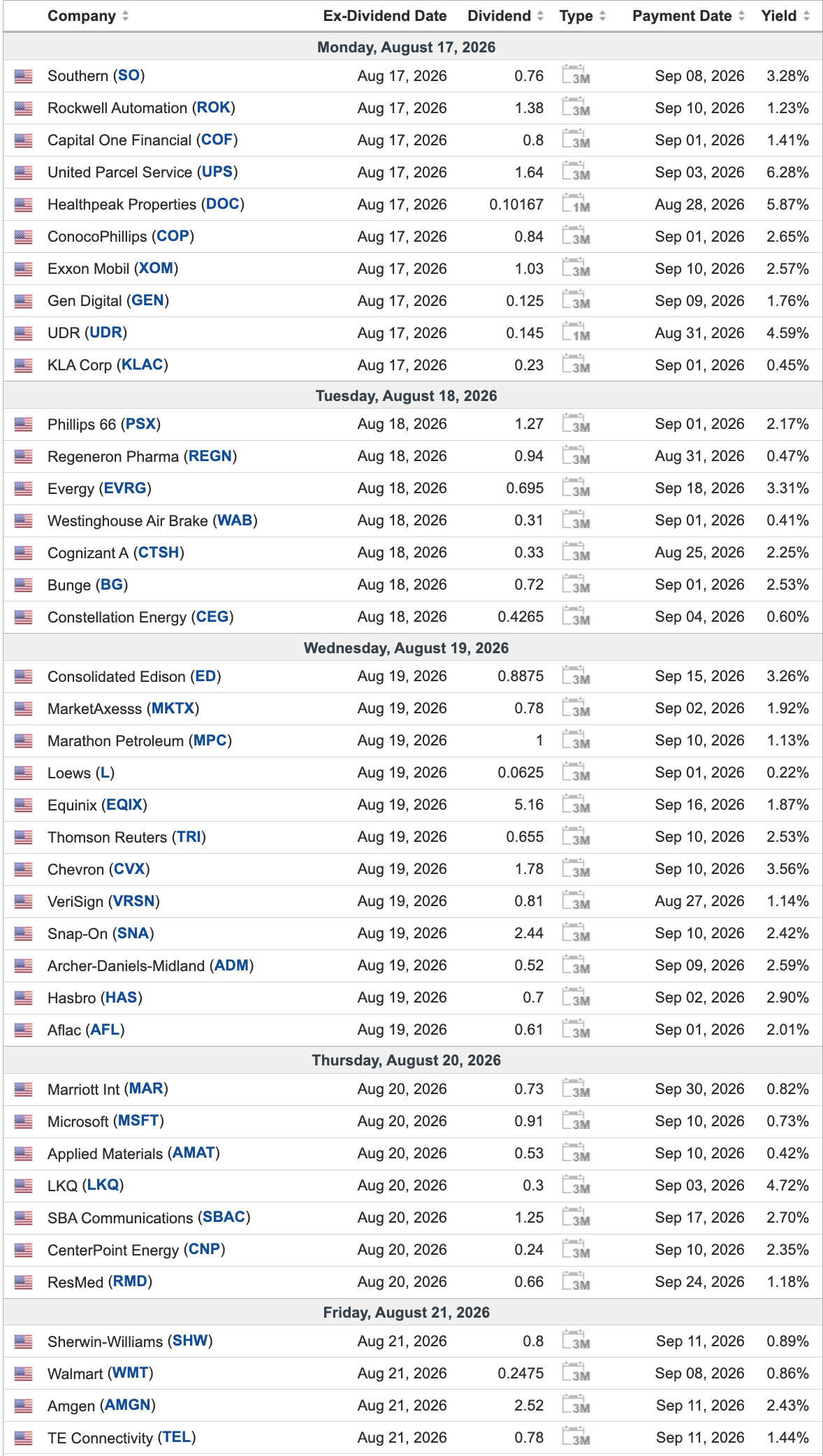Click the US flag icon beside Exxon Mobil
This screenshot has width=823, height=1456.
[x=24, y=269]
